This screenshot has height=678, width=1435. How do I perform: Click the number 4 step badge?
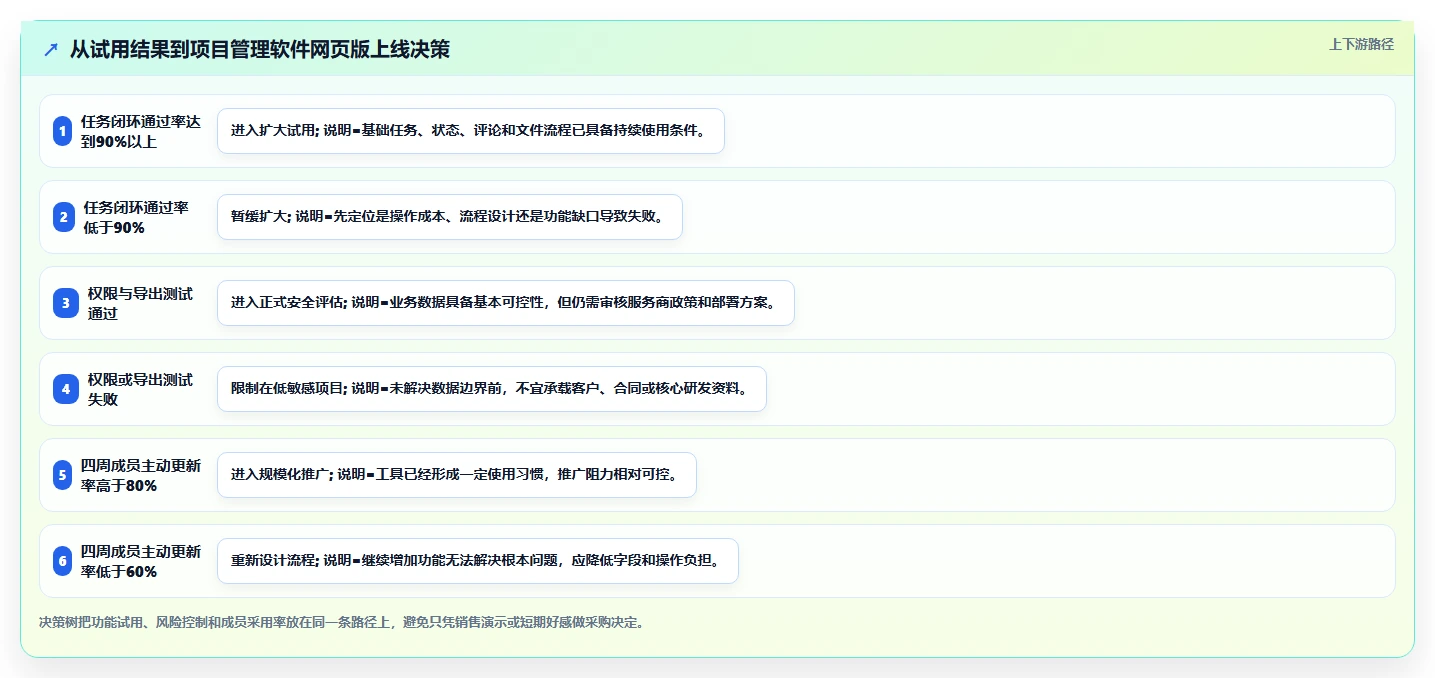66,389
